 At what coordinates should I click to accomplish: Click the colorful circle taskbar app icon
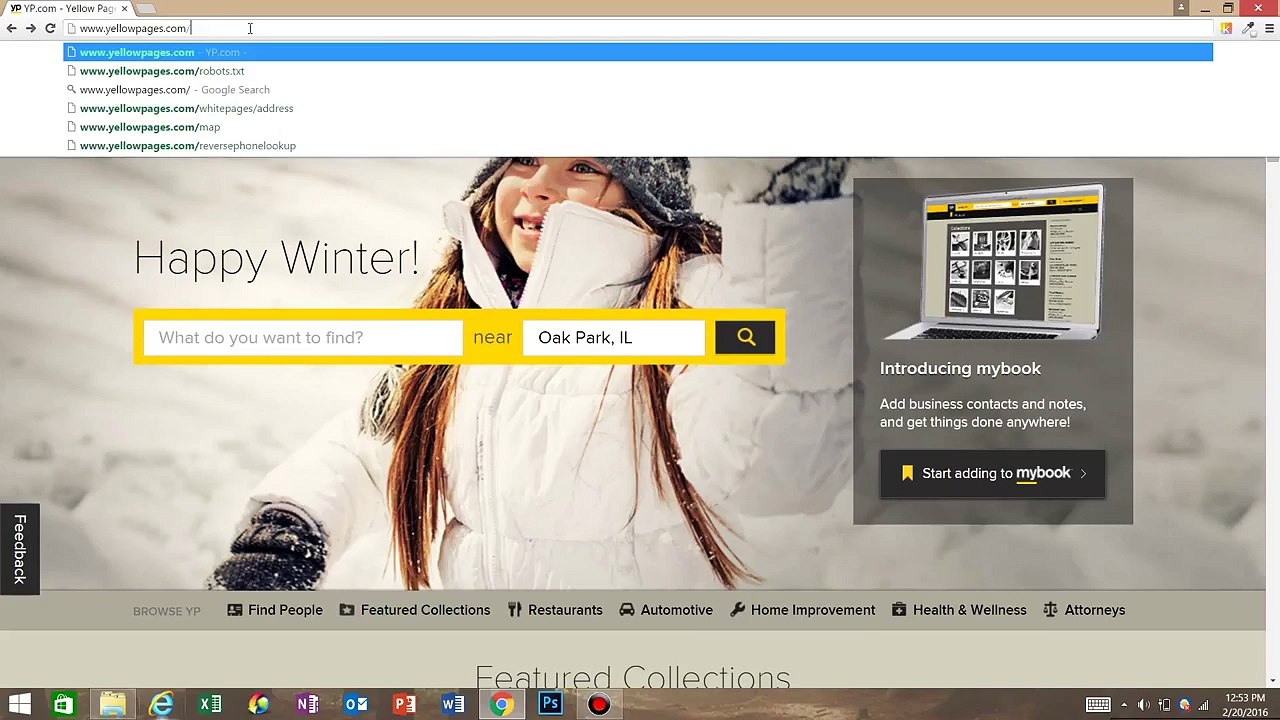258,705
